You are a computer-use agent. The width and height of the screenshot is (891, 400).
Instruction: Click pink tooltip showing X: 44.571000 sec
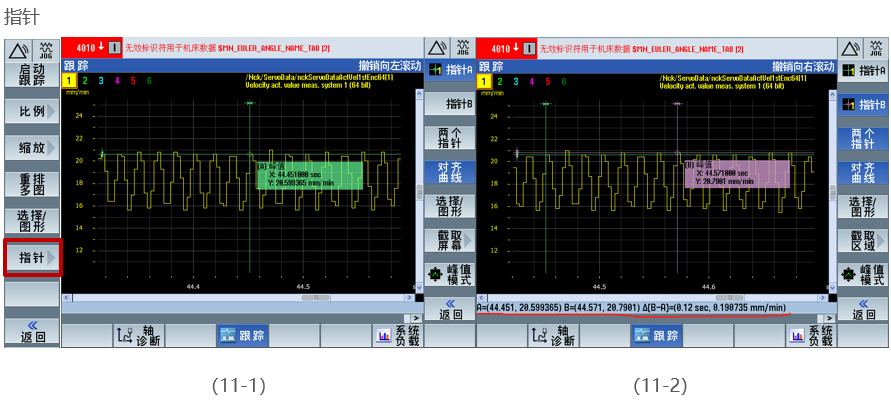click(737, 174)
